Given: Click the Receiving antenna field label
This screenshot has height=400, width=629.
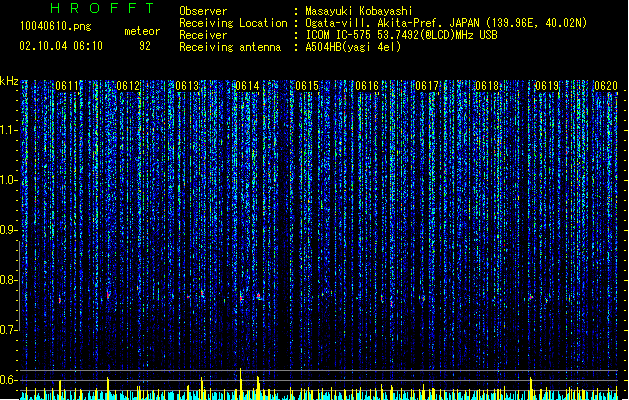Looking at the screenshot, I should pos(230,47).
